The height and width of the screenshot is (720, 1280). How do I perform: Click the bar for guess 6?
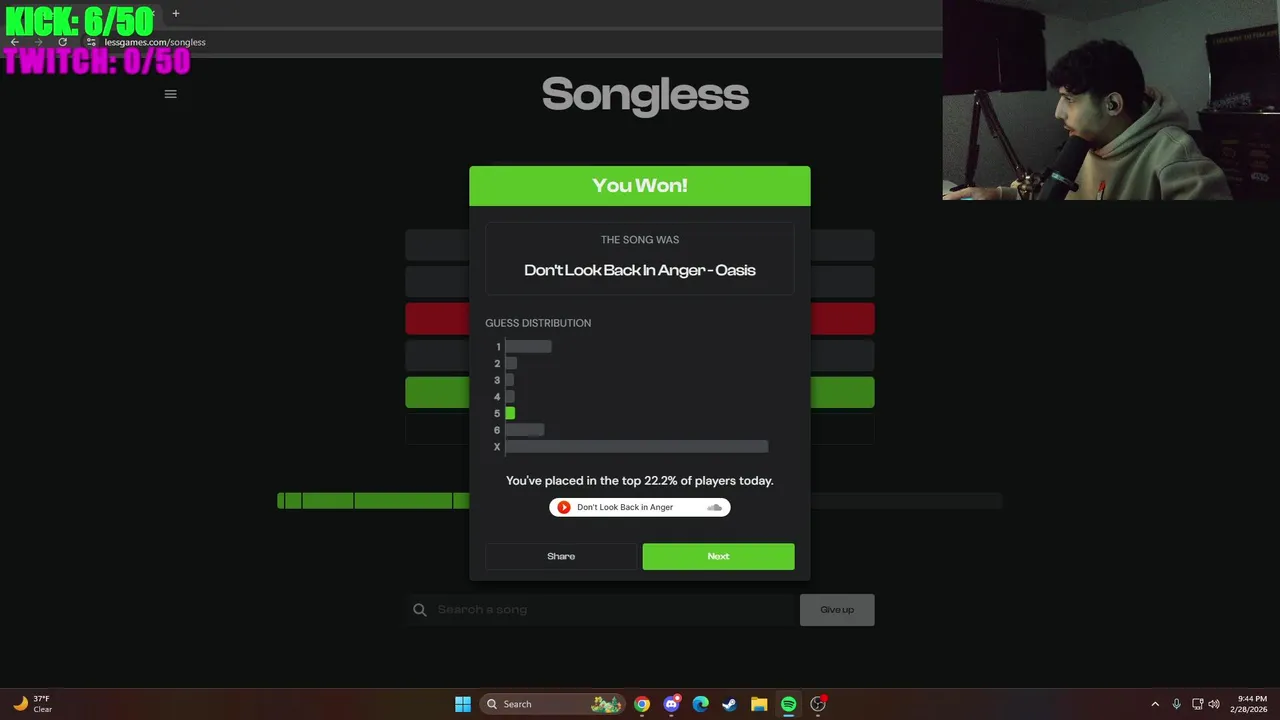pyautogui.click(x=525, y=430)
